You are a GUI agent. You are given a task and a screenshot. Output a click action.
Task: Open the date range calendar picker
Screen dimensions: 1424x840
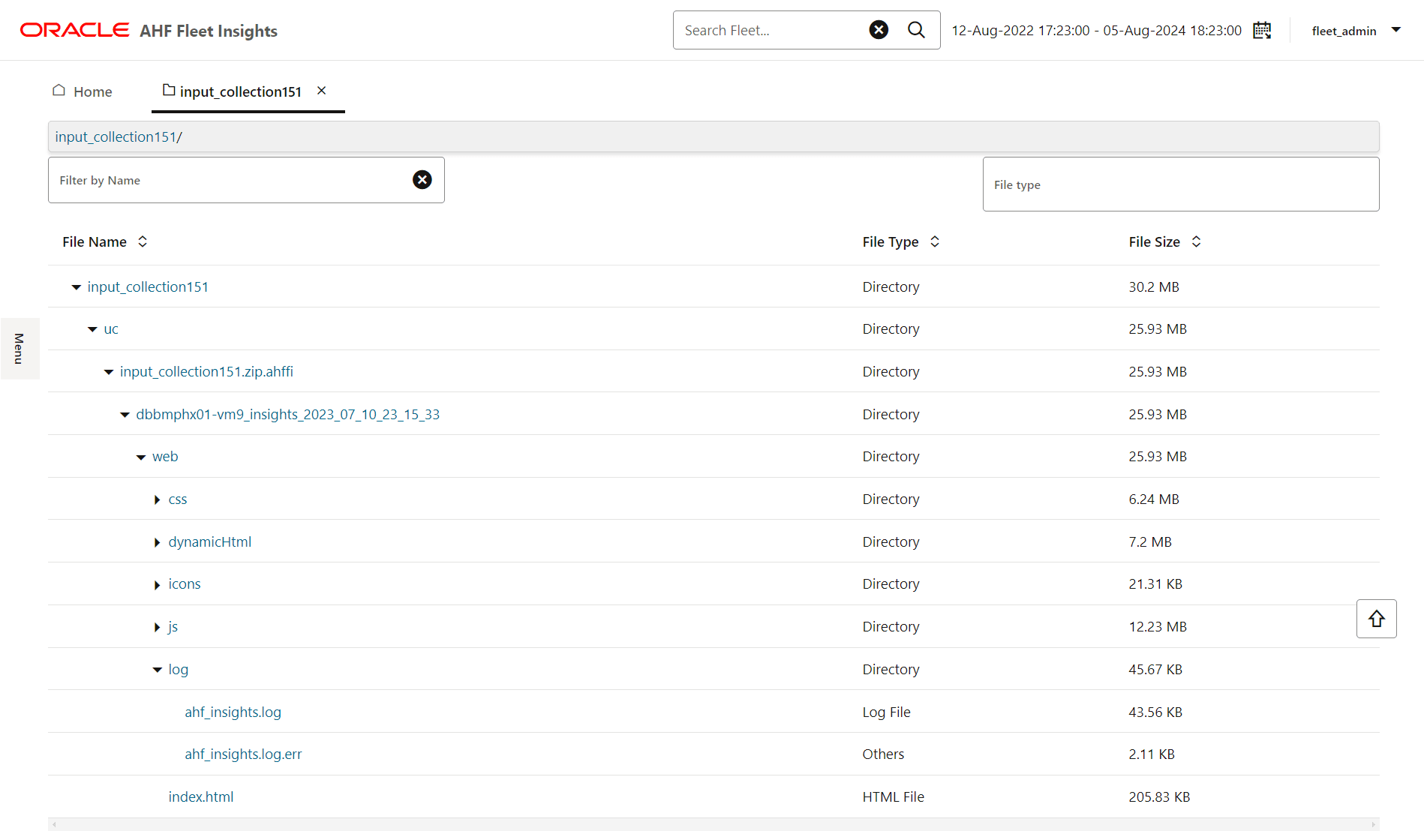(1262, 31)
